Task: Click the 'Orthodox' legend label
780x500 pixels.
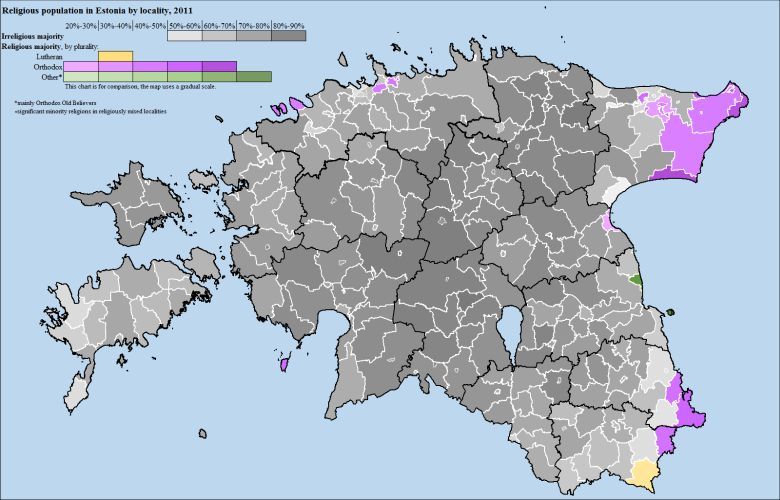Action: 47,66
